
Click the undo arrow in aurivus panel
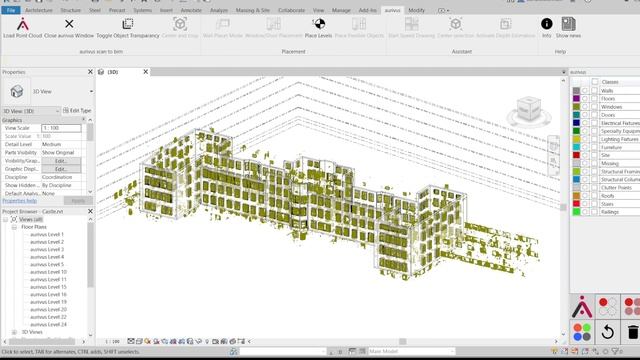click(x=607, y=332)
